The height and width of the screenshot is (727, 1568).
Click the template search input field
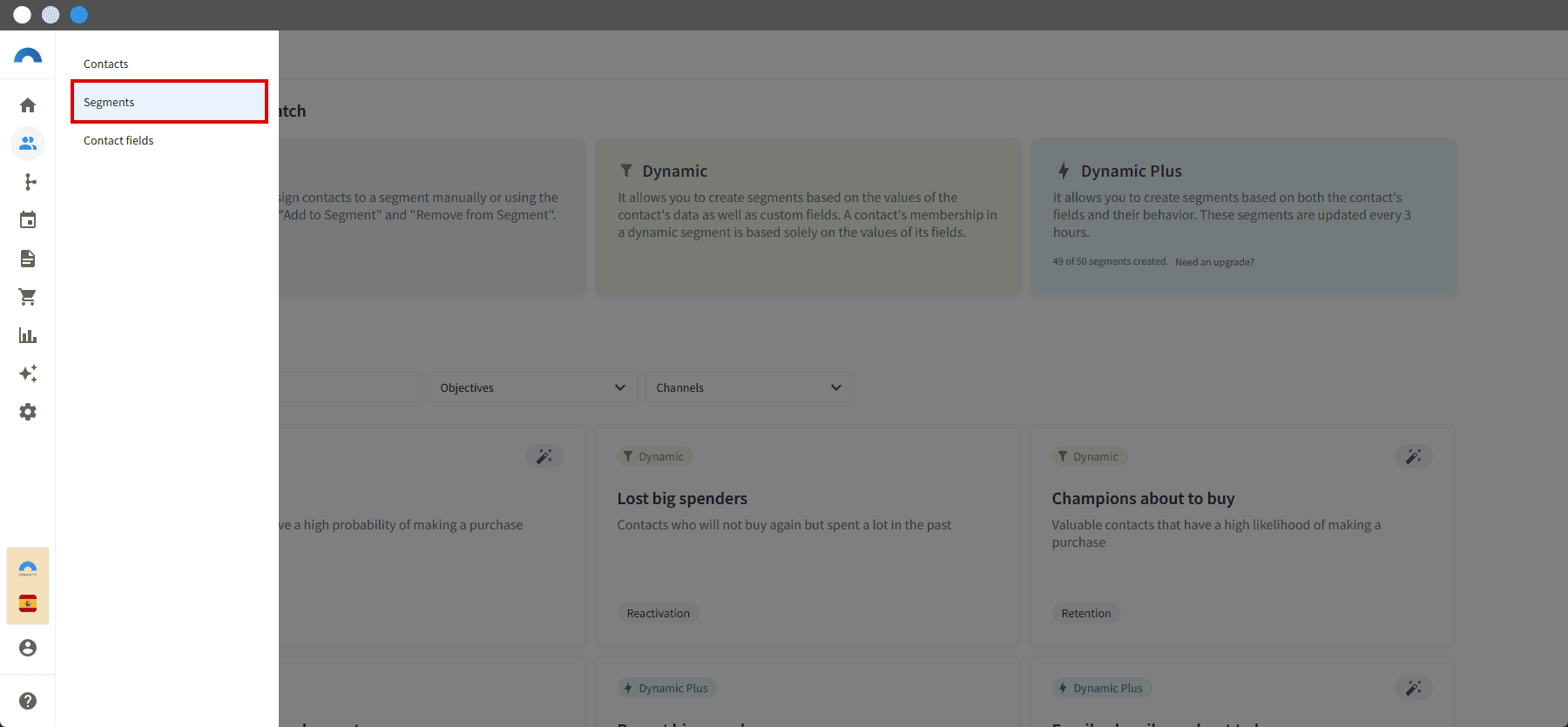tap(350, 387)
